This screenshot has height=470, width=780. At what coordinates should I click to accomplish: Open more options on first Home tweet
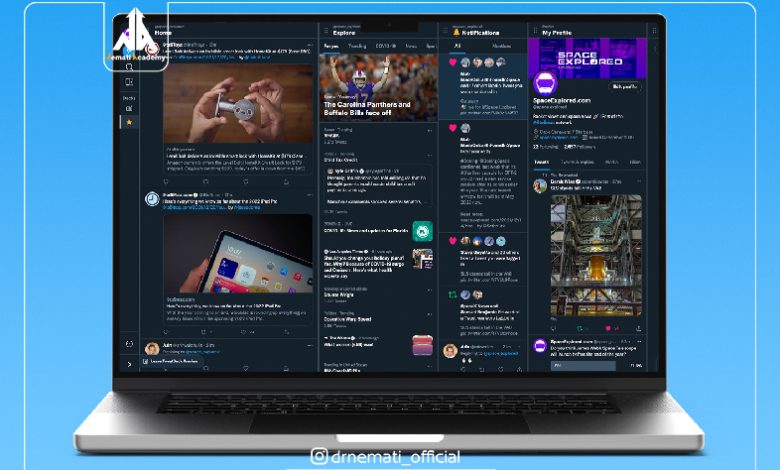pyautogui.click(x=309, y=45)
